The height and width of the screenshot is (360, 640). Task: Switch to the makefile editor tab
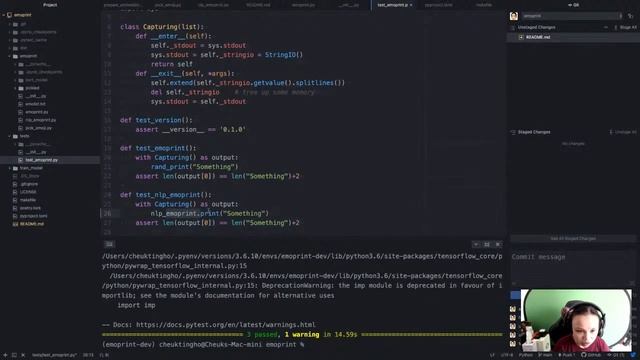[x=484, y=5]
